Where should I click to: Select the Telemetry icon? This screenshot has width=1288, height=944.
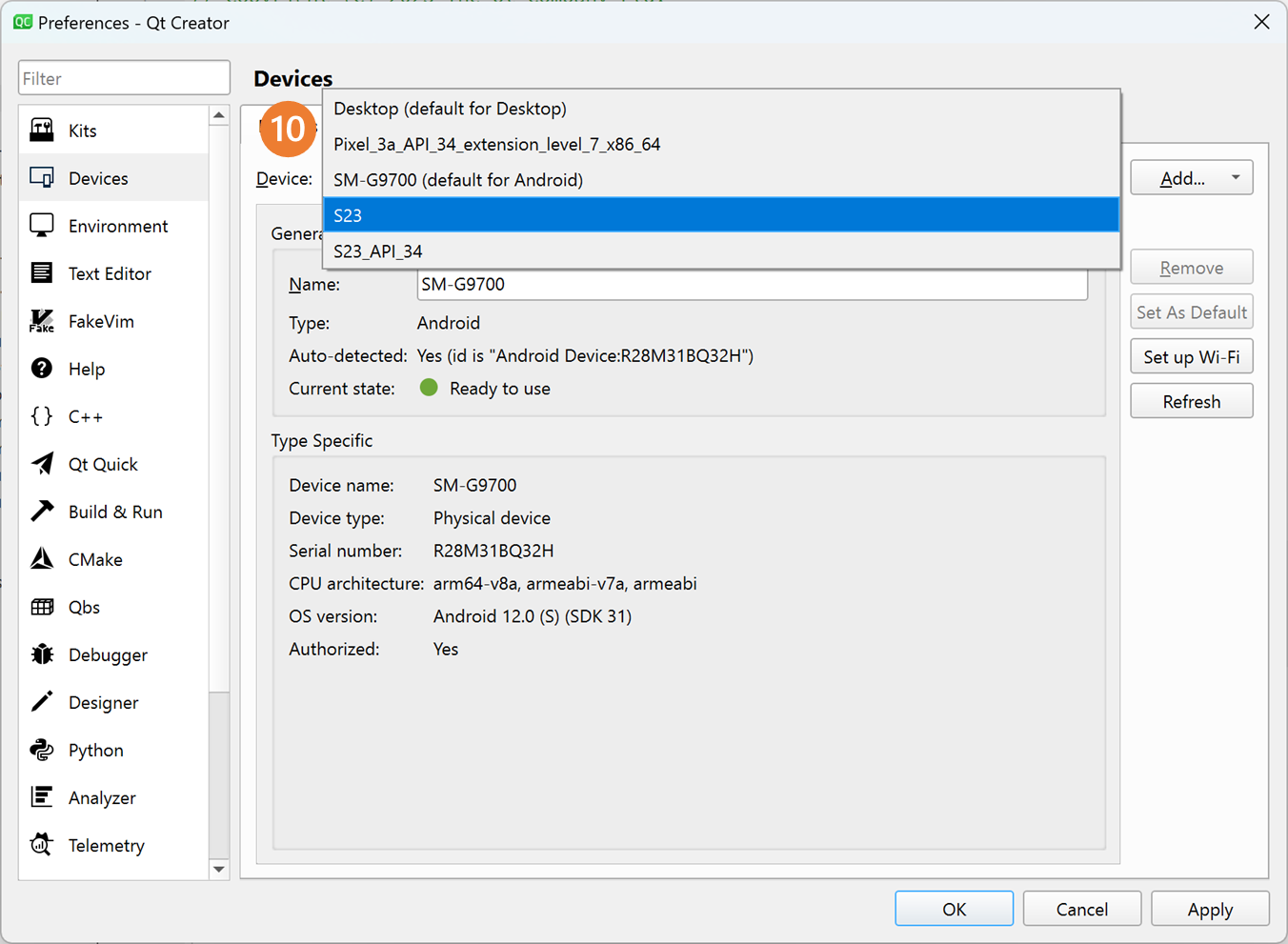42,844
